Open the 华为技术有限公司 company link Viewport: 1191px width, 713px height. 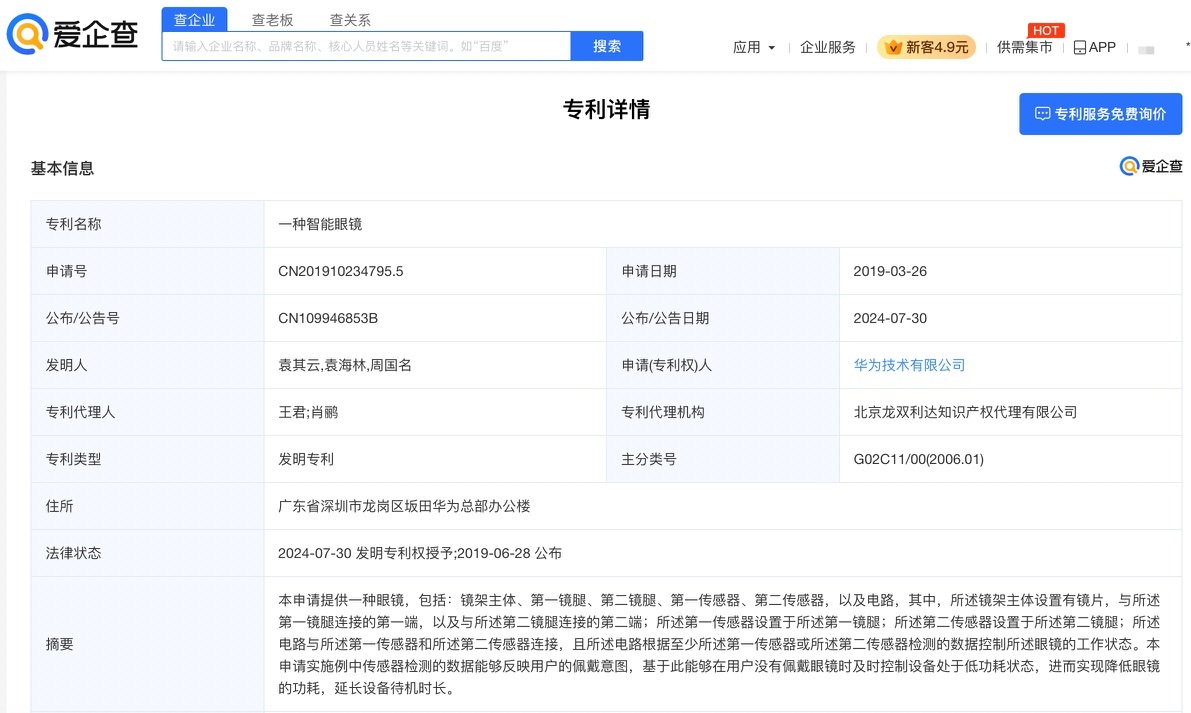click(909, 365)
